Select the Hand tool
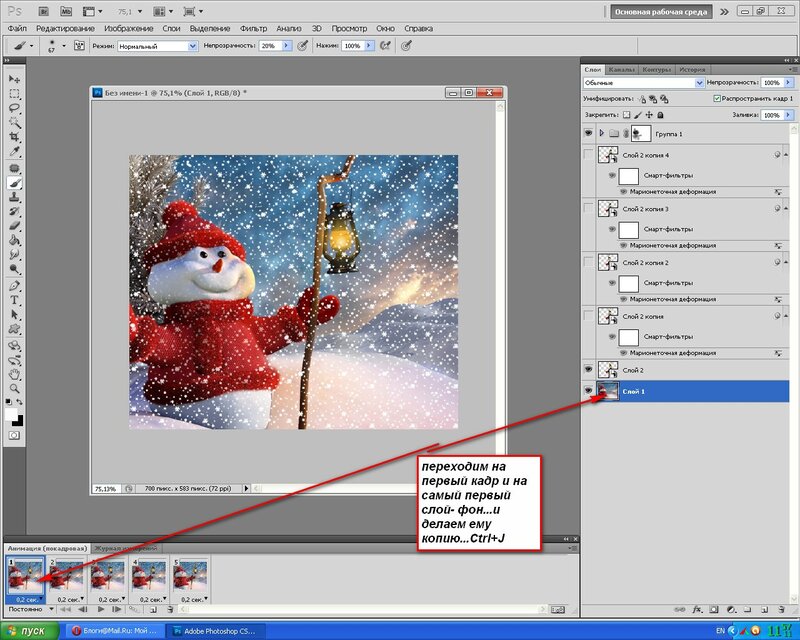The image size is (800, 640). coord(14,375)
